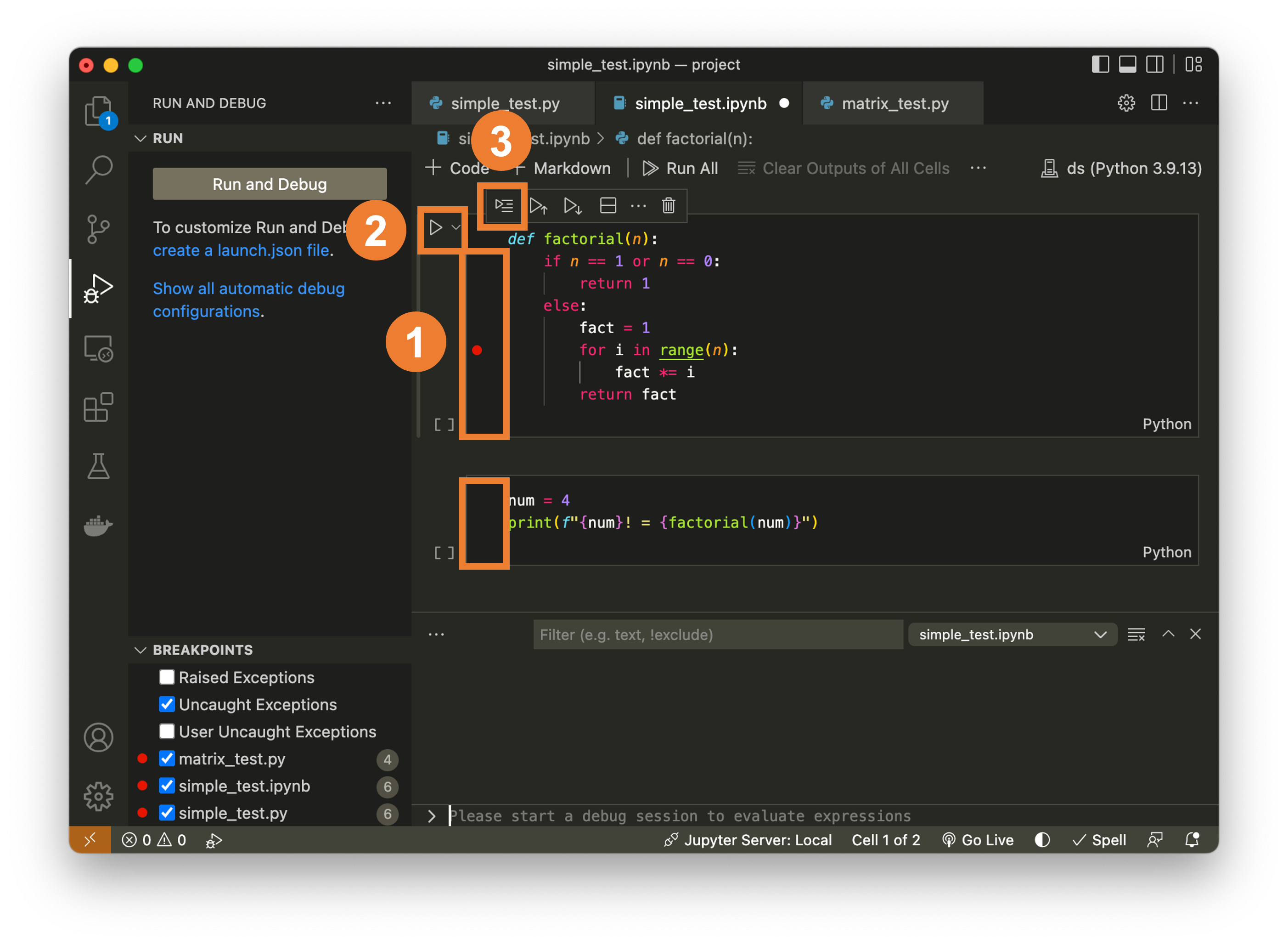
Task: Delete the cell with the trash icon
Action: click(x=668, y=205)
